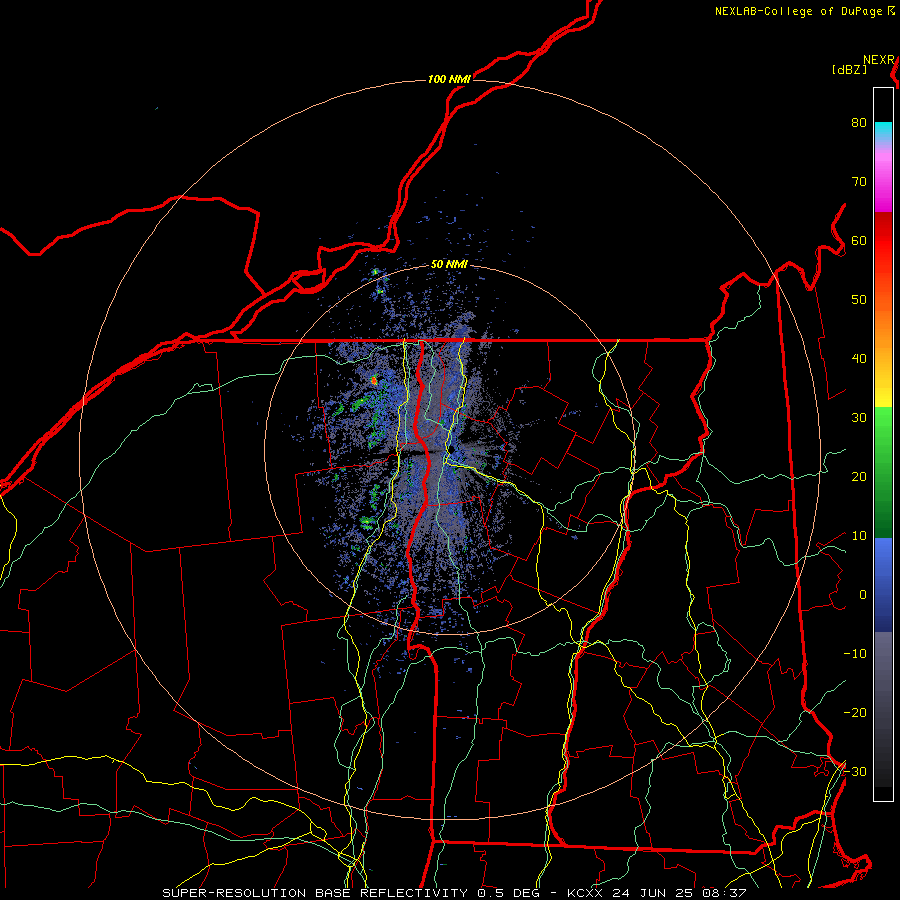Click the 100 NMI range ring label
900x900 pixels.
tap(449, 79)
